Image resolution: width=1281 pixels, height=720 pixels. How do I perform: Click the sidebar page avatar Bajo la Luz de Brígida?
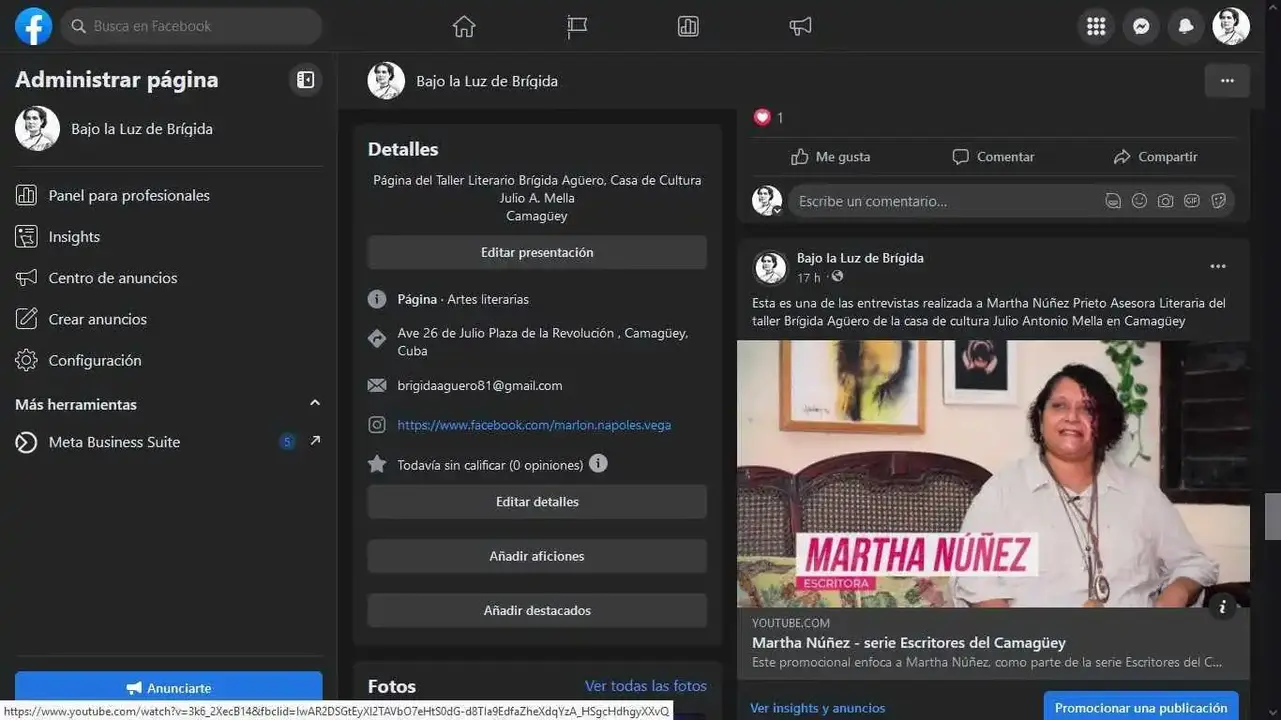(x=37, y=128)
